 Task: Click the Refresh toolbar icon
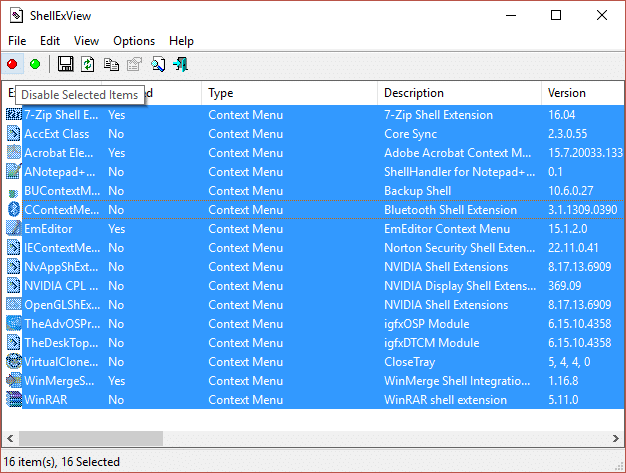[88, 64]
